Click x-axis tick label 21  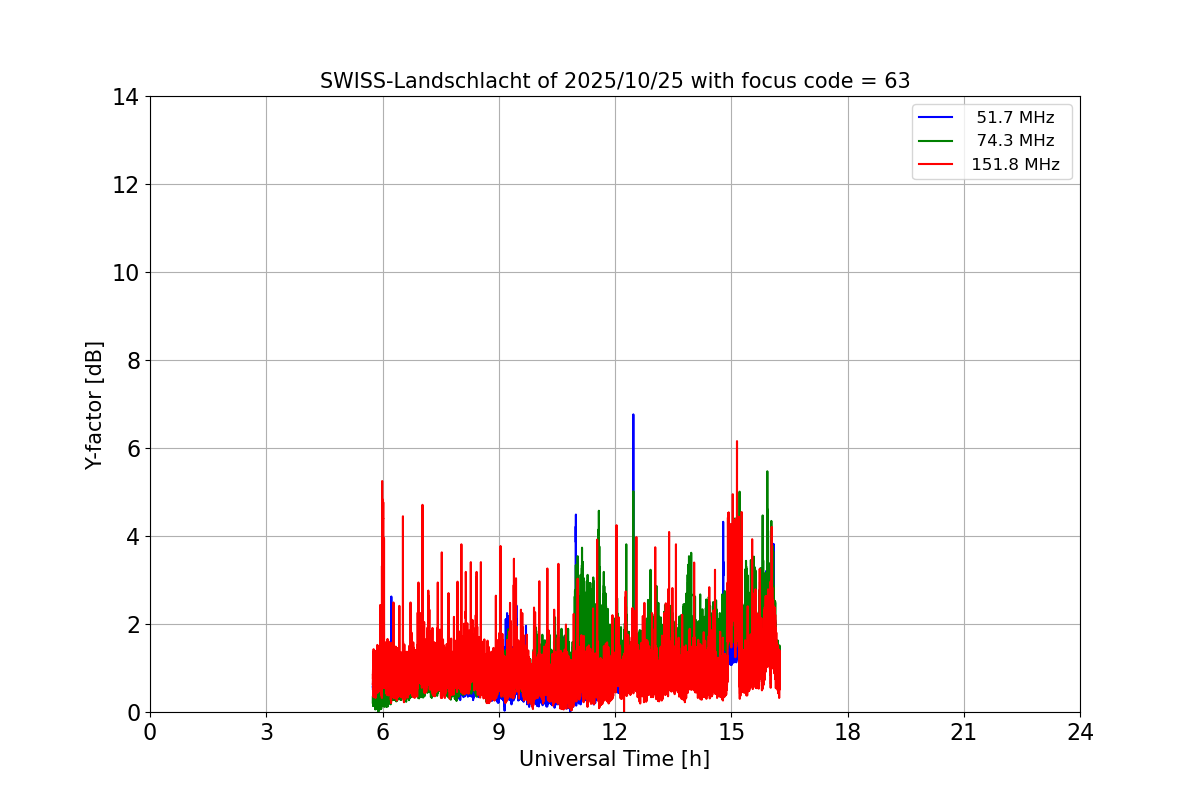tap(964, 732)
